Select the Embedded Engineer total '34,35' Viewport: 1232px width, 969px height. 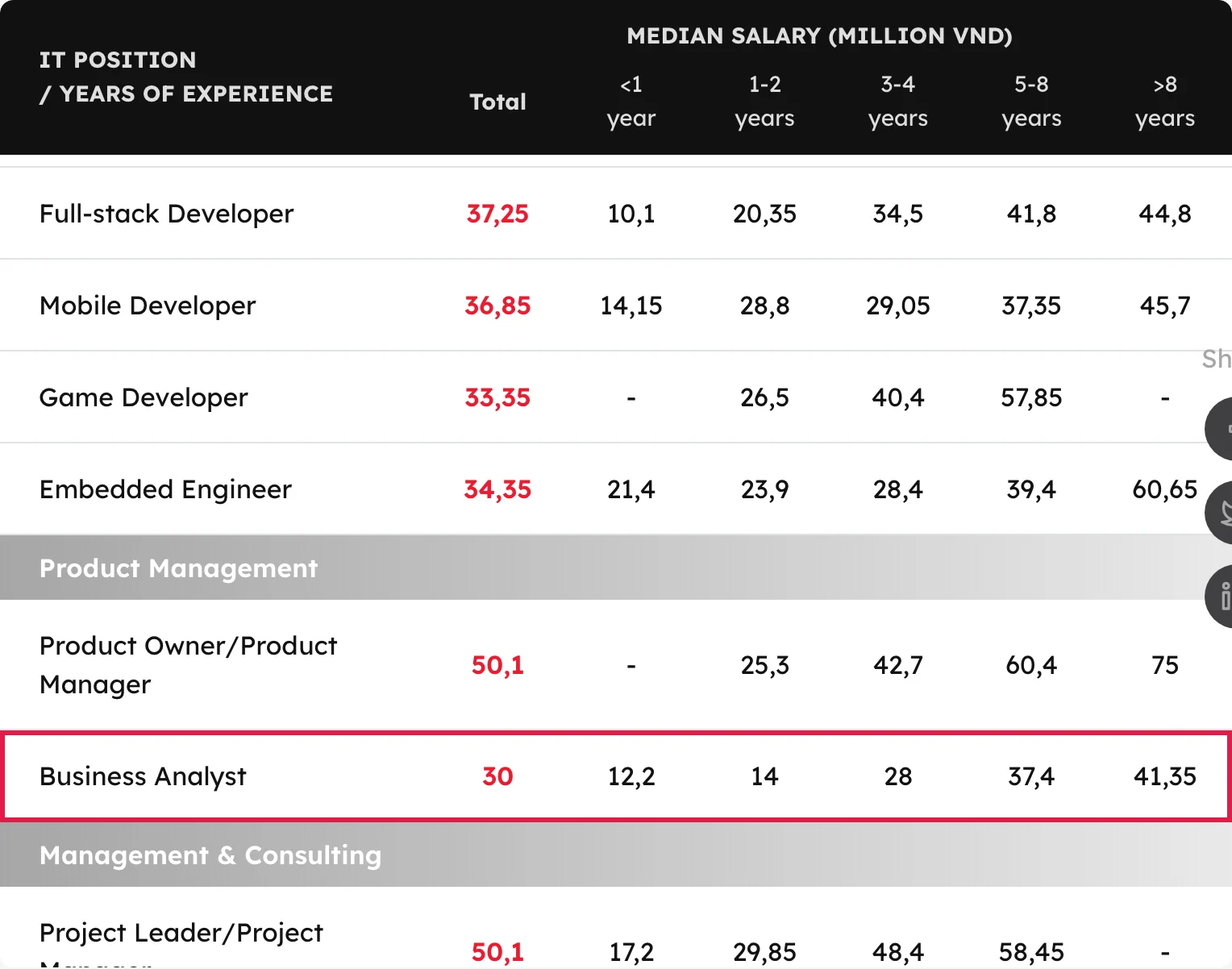497,489
